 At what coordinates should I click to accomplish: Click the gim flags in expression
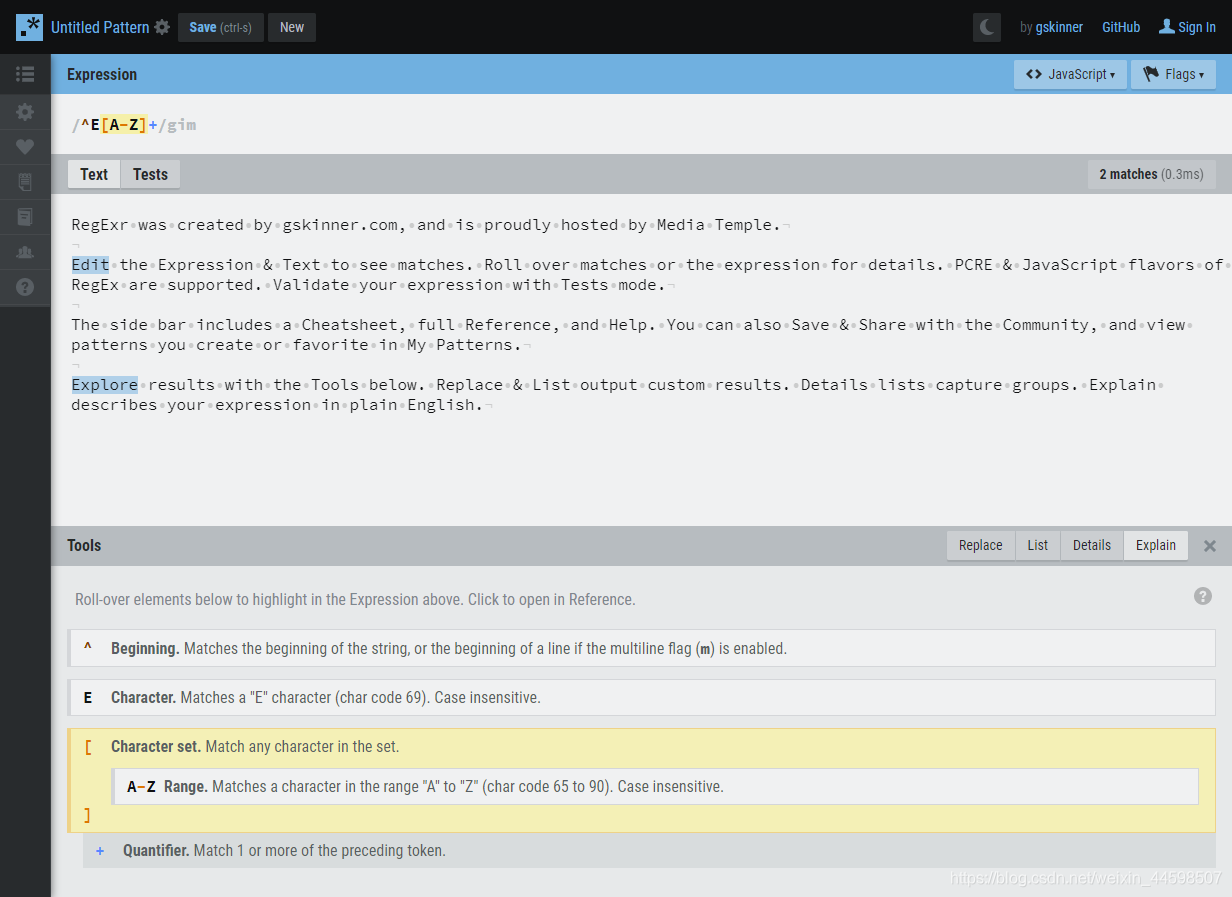(x=181, y=125)
